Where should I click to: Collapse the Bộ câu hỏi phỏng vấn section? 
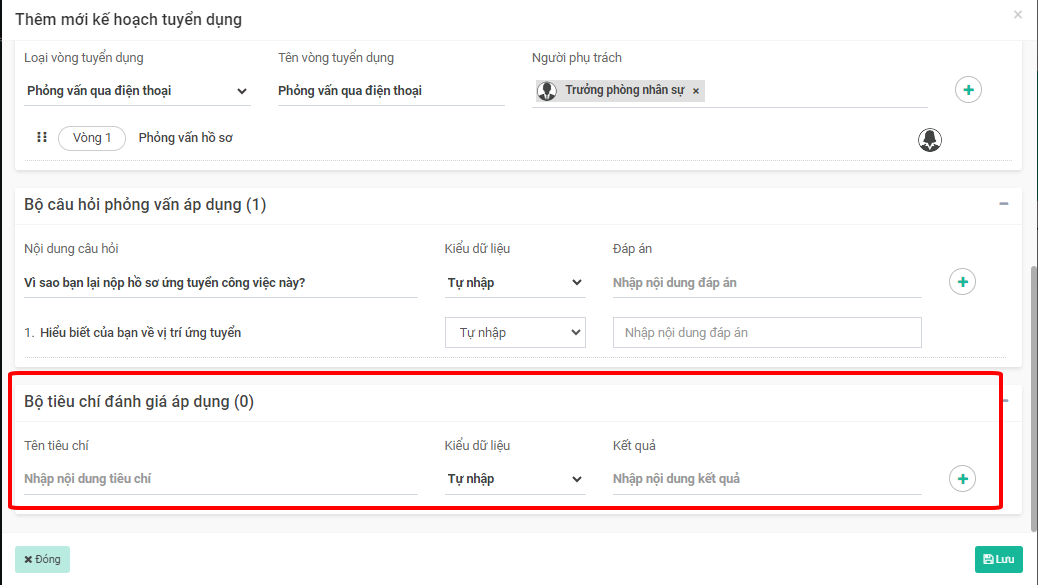(x=1003, y=204)
